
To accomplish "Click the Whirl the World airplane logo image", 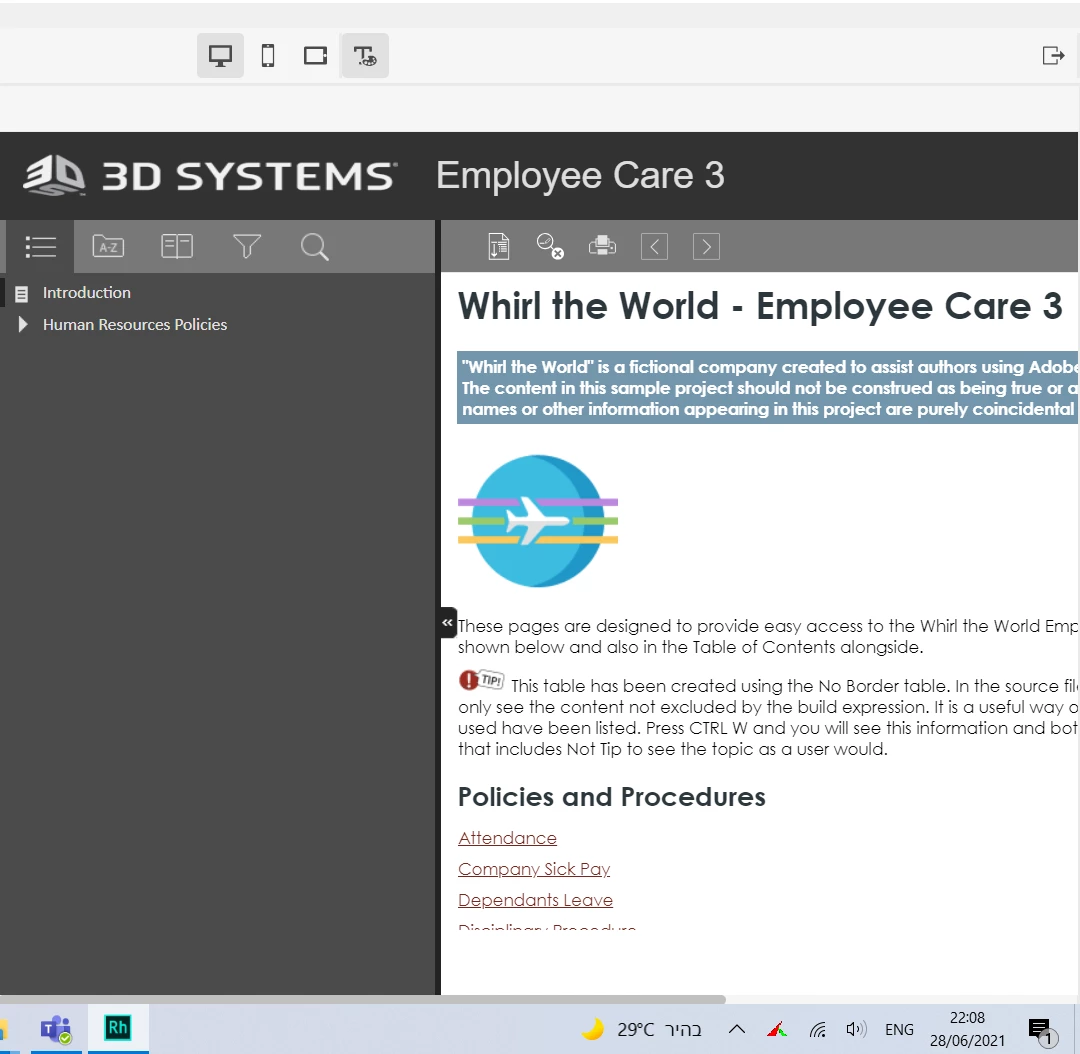I will tap(538, 521).
